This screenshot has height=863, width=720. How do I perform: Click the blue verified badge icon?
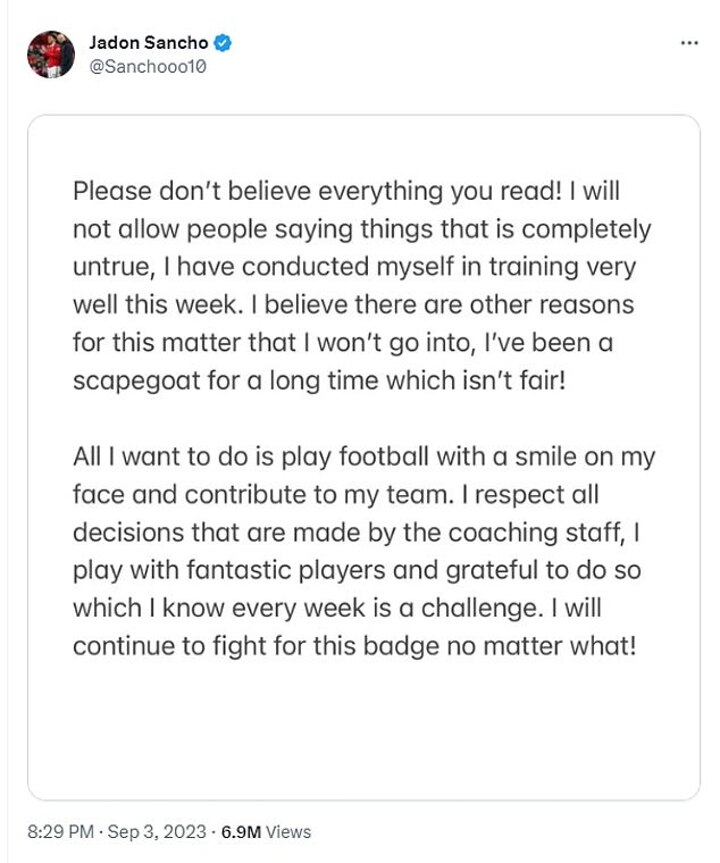[227, 43]
